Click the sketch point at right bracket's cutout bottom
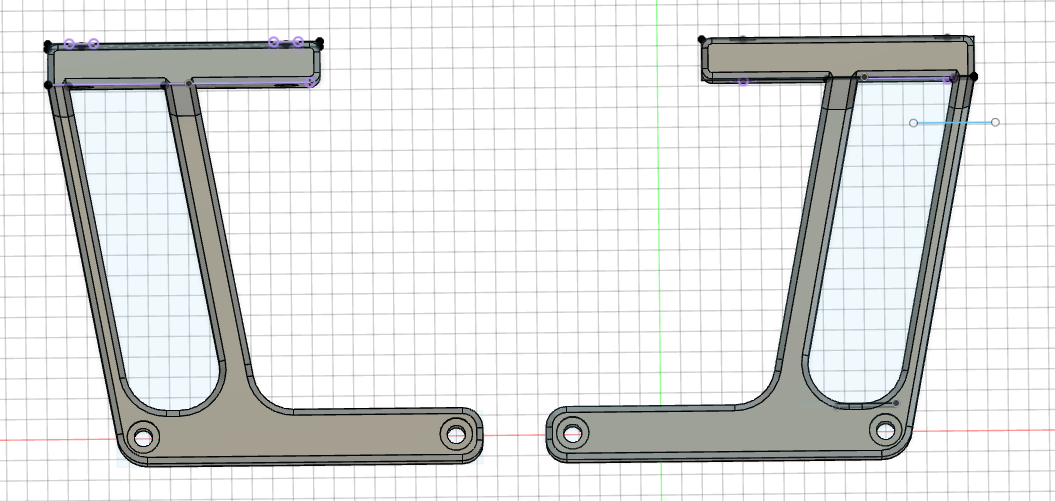Viewport: 1055px width, 501px height. coord(896,403)
